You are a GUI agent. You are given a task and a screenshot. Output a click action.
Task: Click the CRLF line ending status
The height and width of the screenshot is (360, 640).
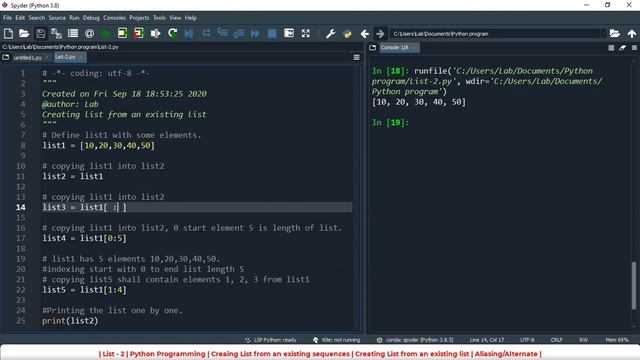(x=556, y=340)
